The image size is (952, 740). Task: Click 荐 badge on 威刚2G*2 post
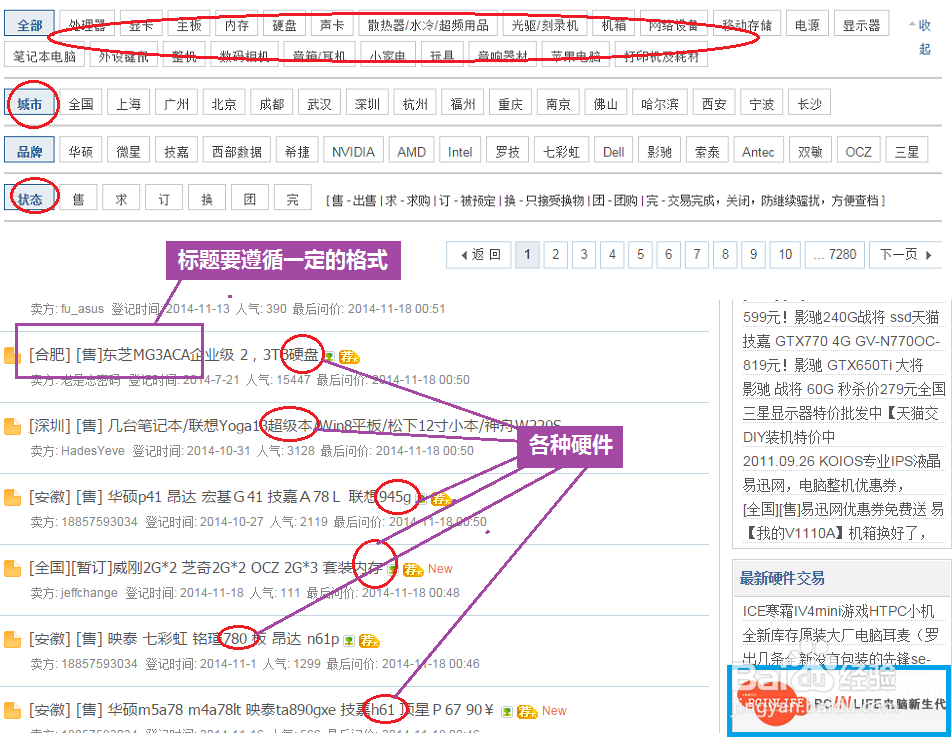[x=413, y=569]
